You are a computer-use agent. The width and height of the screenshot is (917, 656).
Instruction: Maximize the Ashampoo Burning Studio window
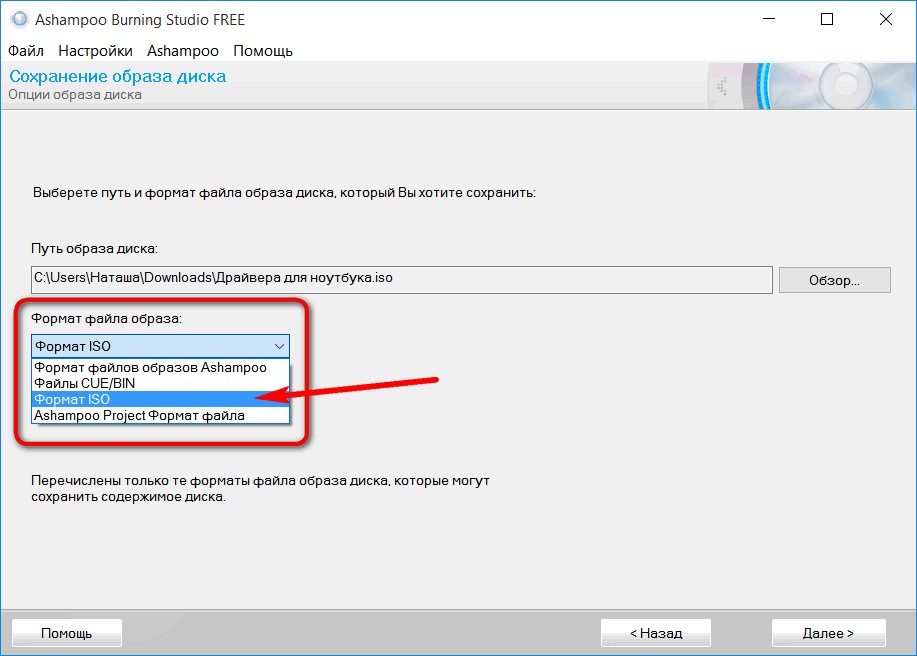click(x=826, y=20)
